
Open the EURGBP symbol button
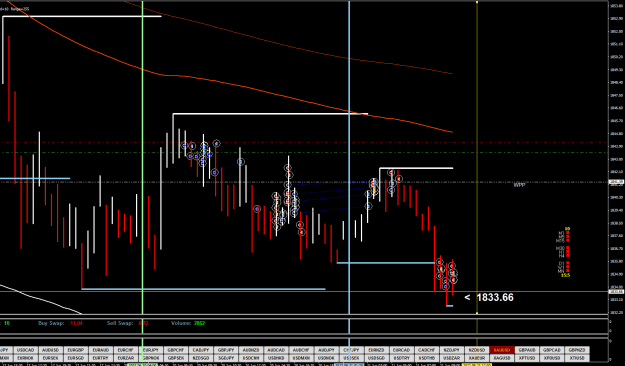(x=76, y=350)
